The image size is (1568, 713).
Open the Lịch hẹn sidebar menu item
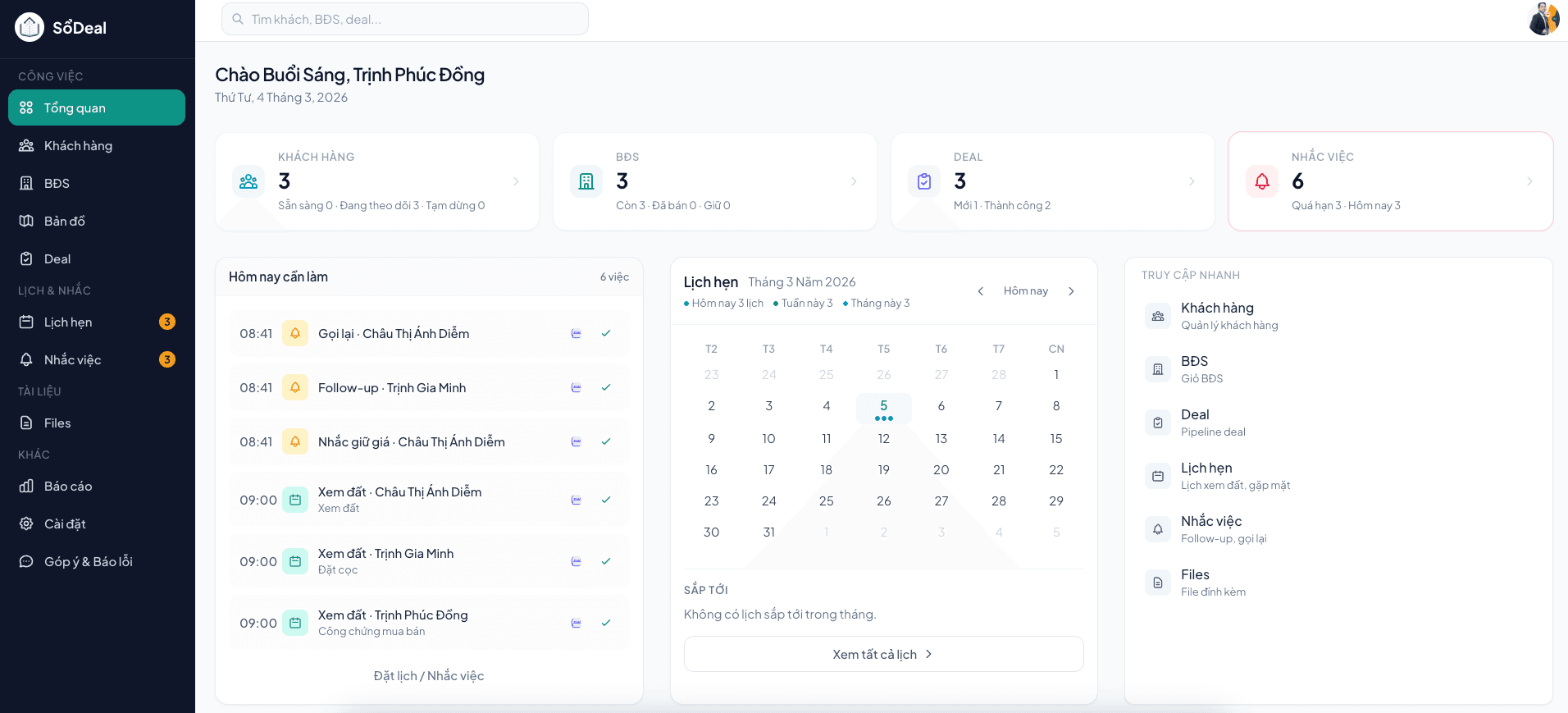click(x=68, y=322)
